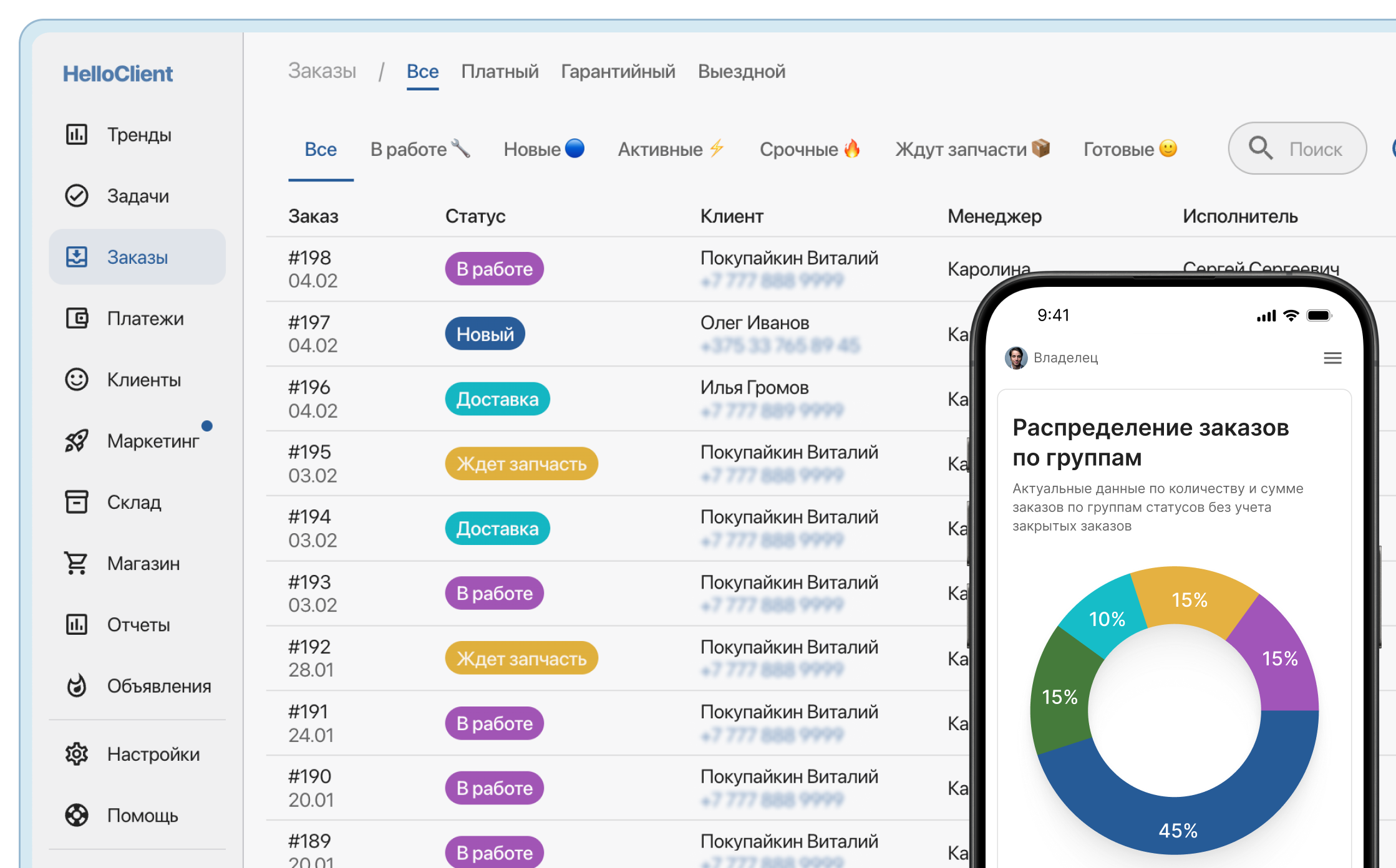
Task: Open the Shop cart icon
Action: pos(77,562)
